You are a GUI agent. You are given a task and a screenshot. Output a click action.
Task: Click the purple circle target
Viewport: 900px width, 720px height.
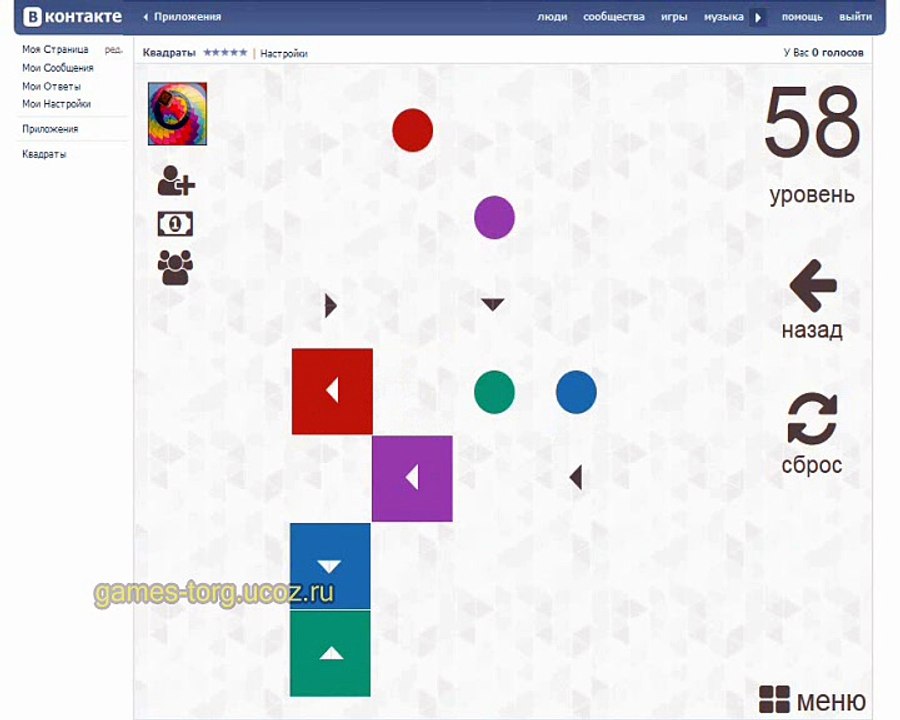tap(494, 217)
